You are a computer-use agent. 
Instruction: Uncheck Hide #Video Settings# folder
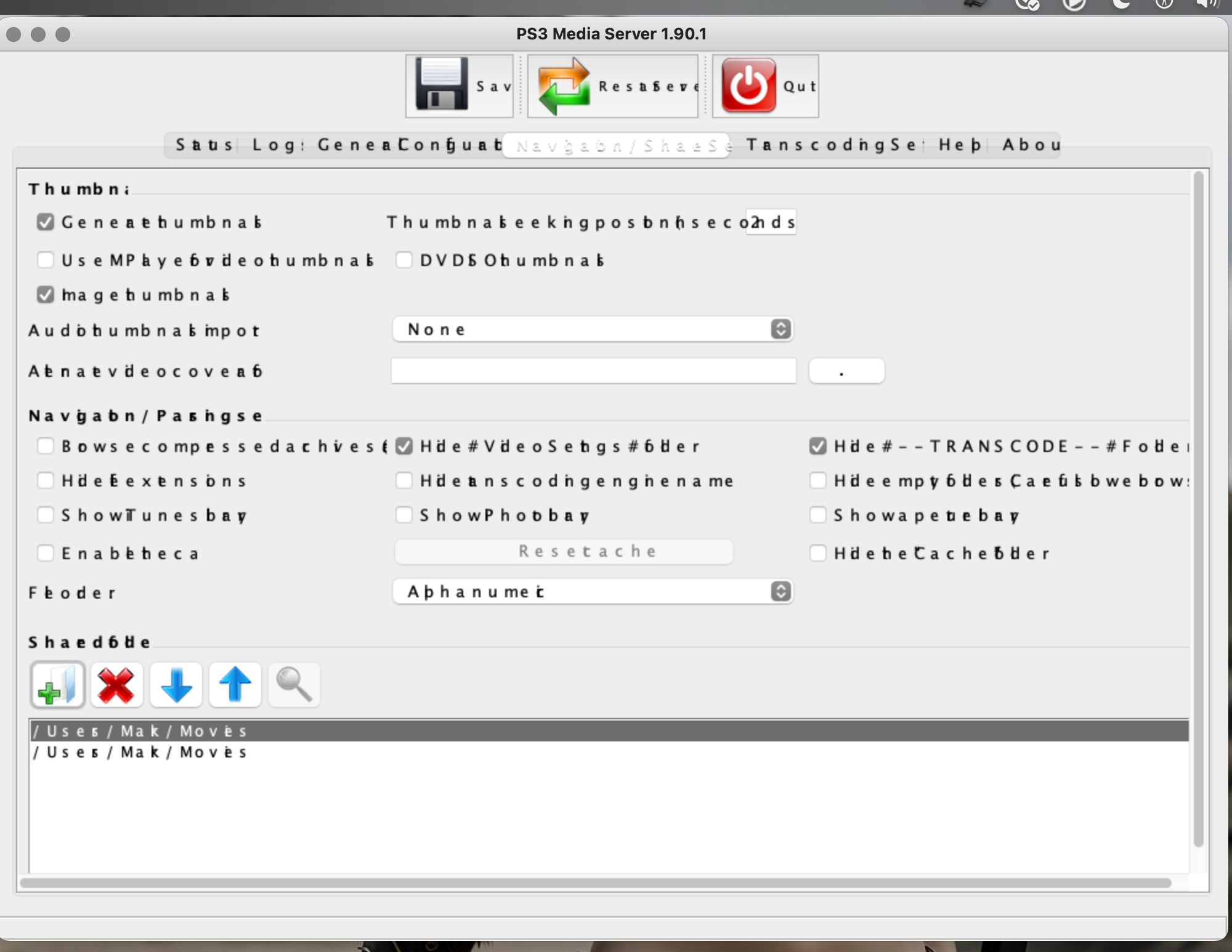pyautogui.click(x=404, y=446)
